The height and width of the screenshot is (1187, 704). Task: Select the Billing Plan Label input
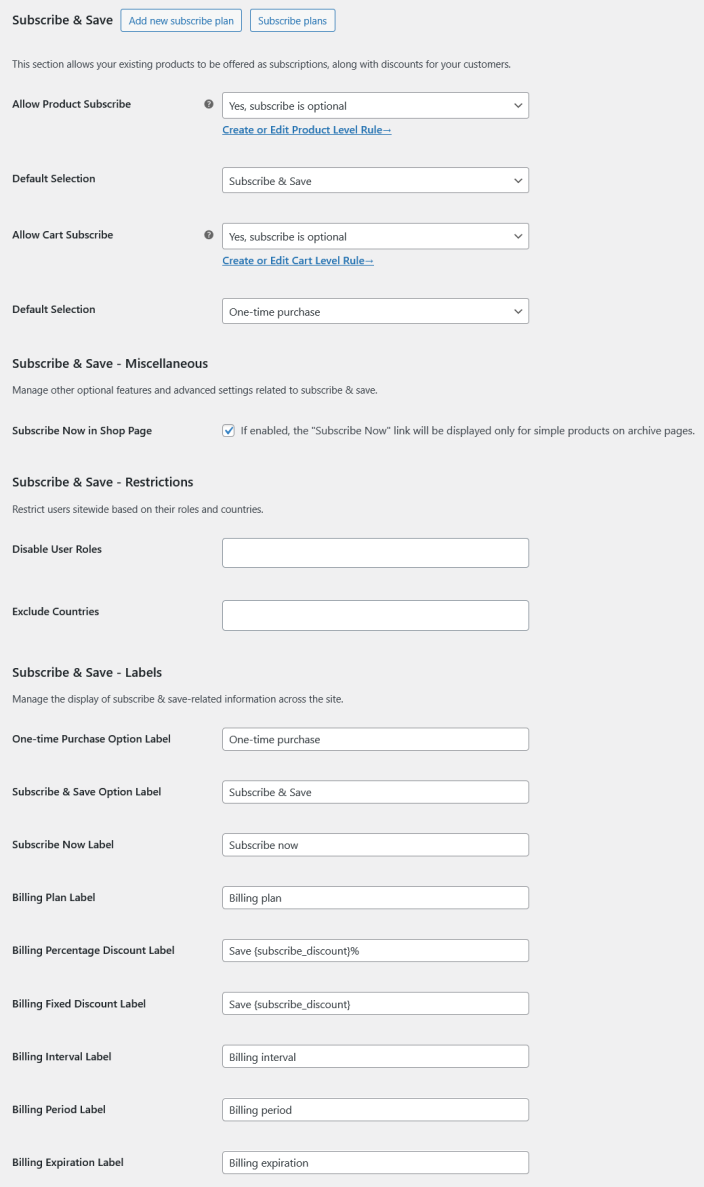[x=375, y=898]
